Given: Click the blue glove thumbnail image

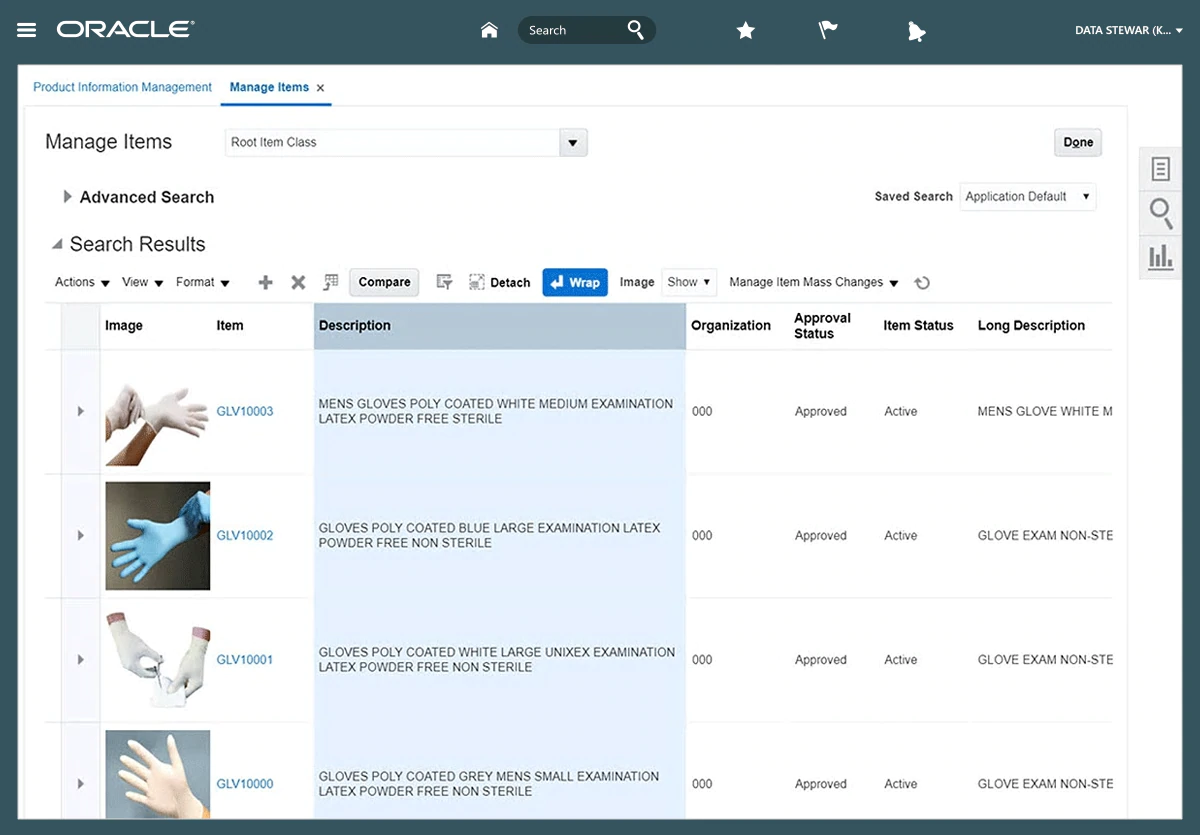Looking at the screenshot, I should pos(158,536).
